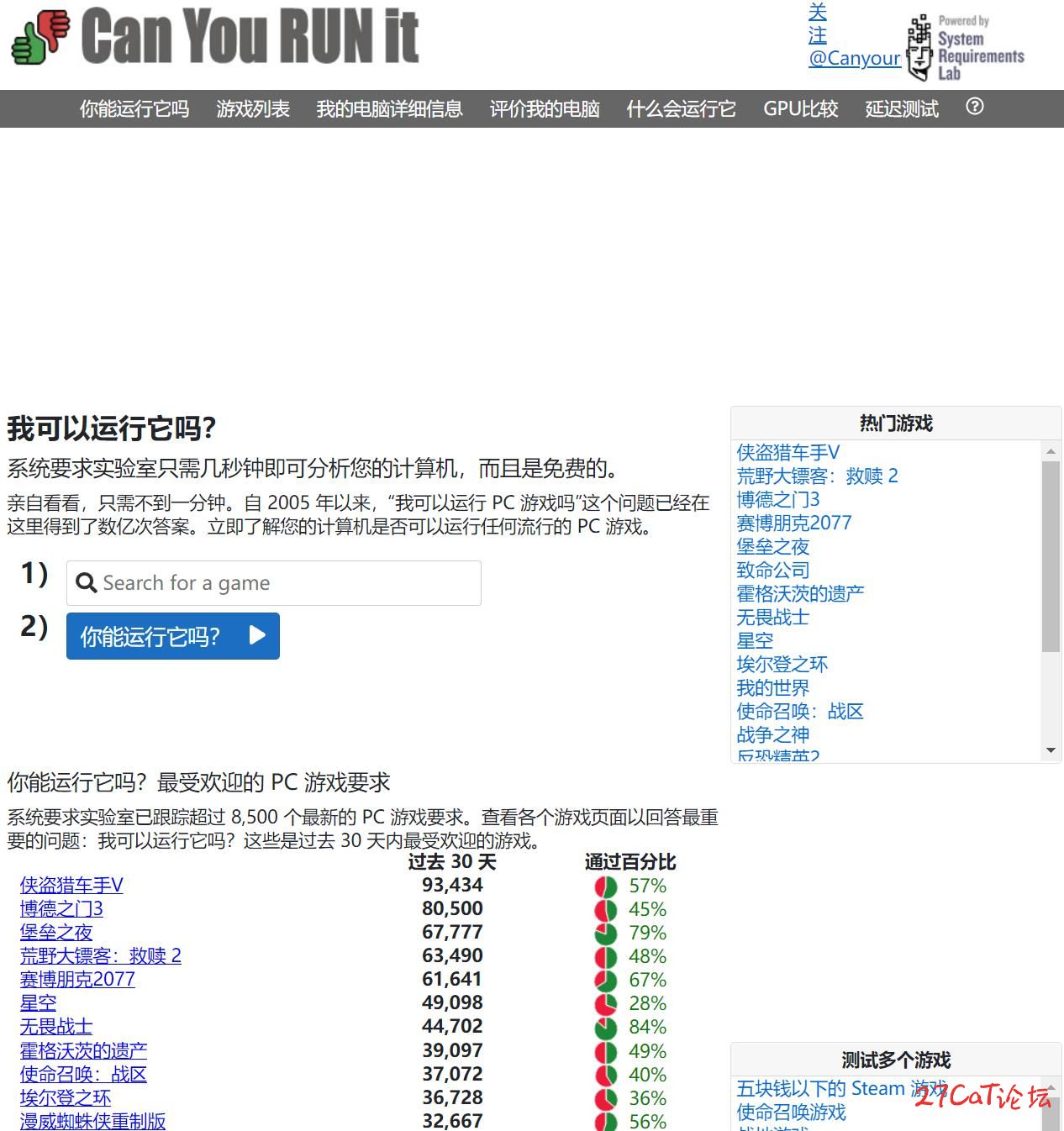Click the 过去 30 天 column header
The image size is (1064, 1131).
pos(452,861)
